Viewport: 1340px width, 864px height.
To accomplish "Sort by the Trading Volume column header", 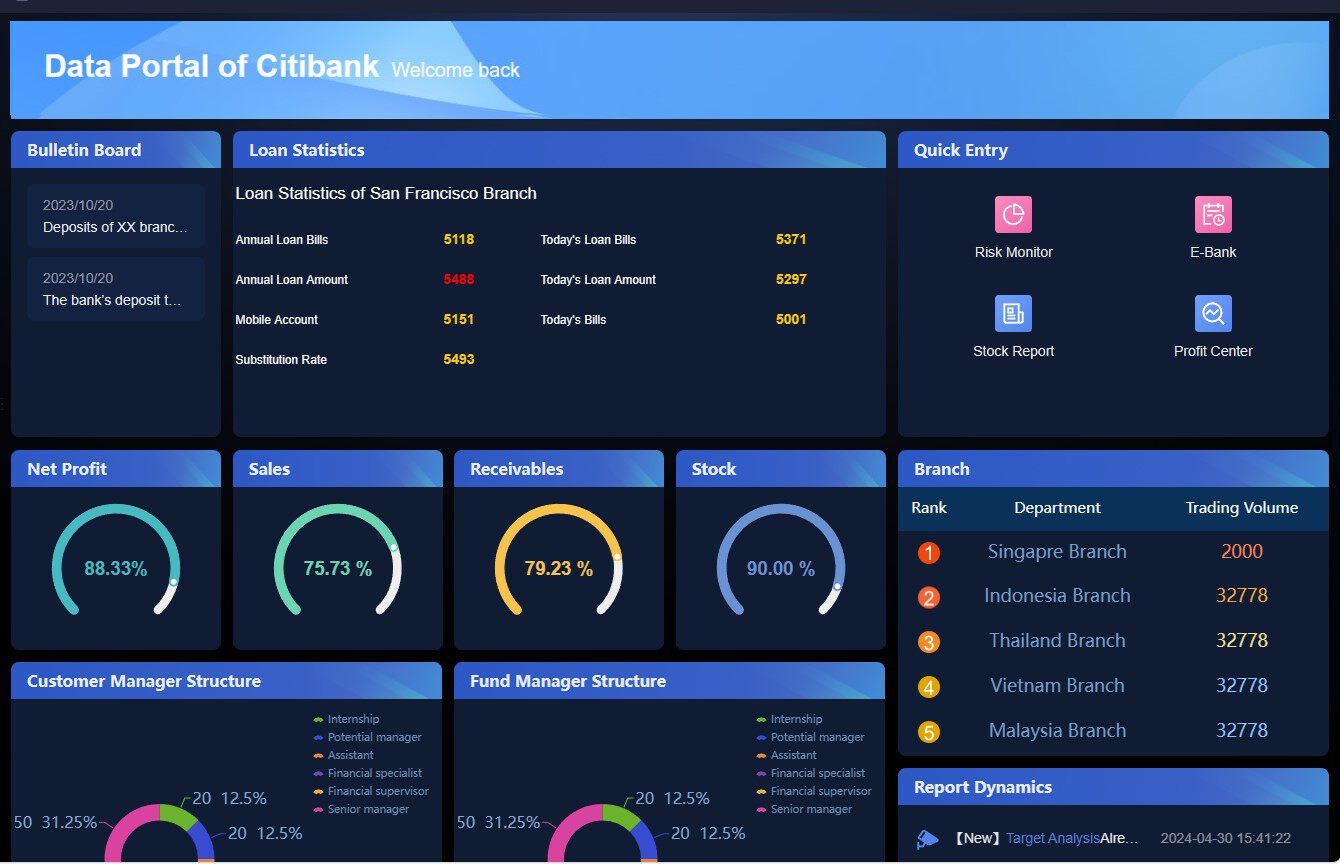I will (x=1242, y=508).
